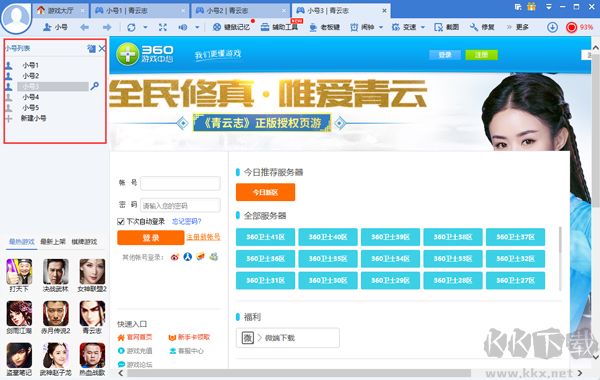The height and width of the screenshot is (380, 600).
Task: Choose server 360卫士41区
Action: tap(266, 237)
